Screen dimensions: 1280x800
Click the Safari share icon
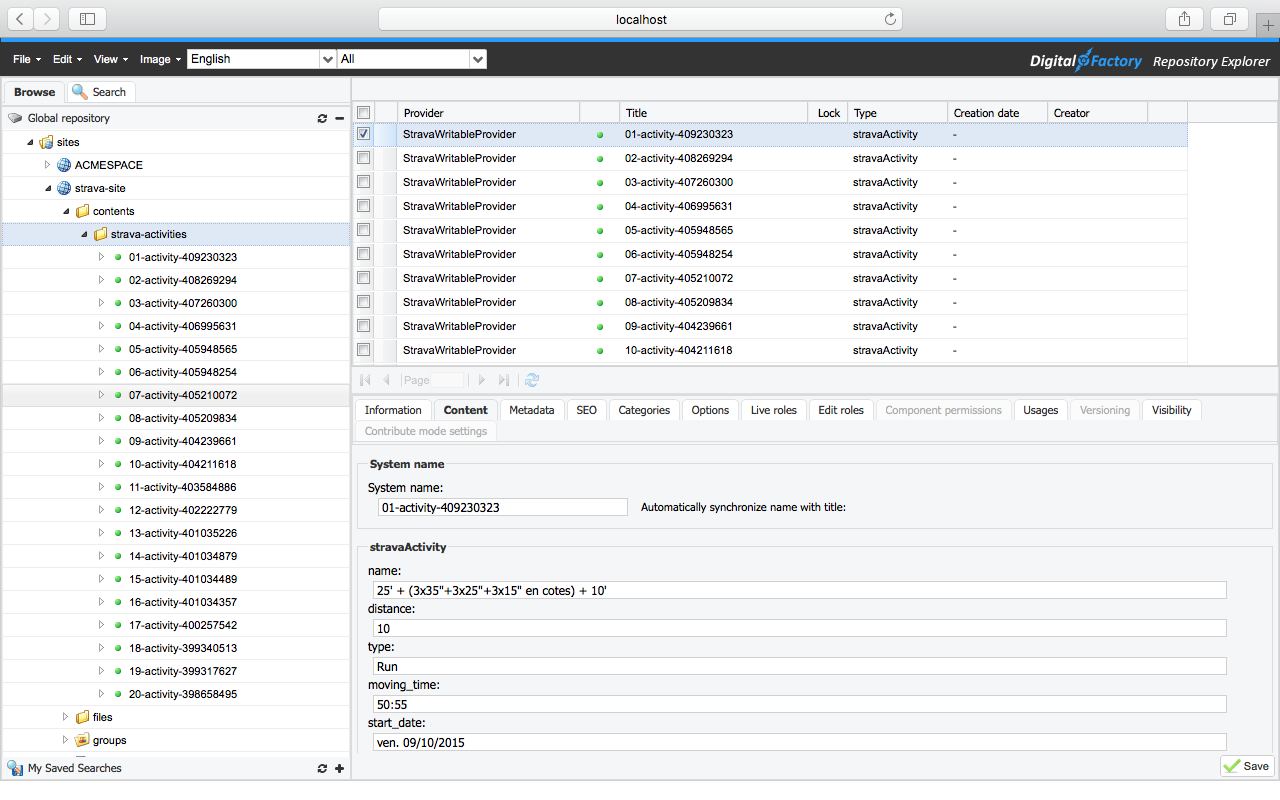coord(1184,19)
